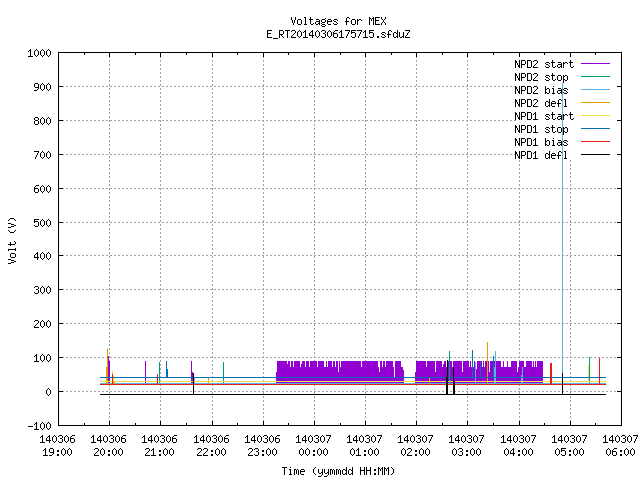
Task: Click the y-axis tick value 600
Action: 42,189
